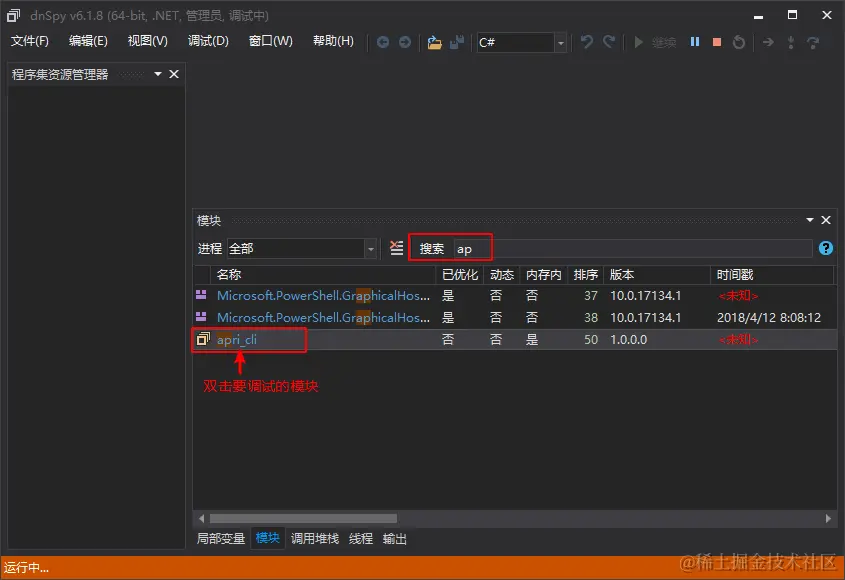The image size is (845, 580).
Task: Click the order value 50 cell
Action: point(591,340)
